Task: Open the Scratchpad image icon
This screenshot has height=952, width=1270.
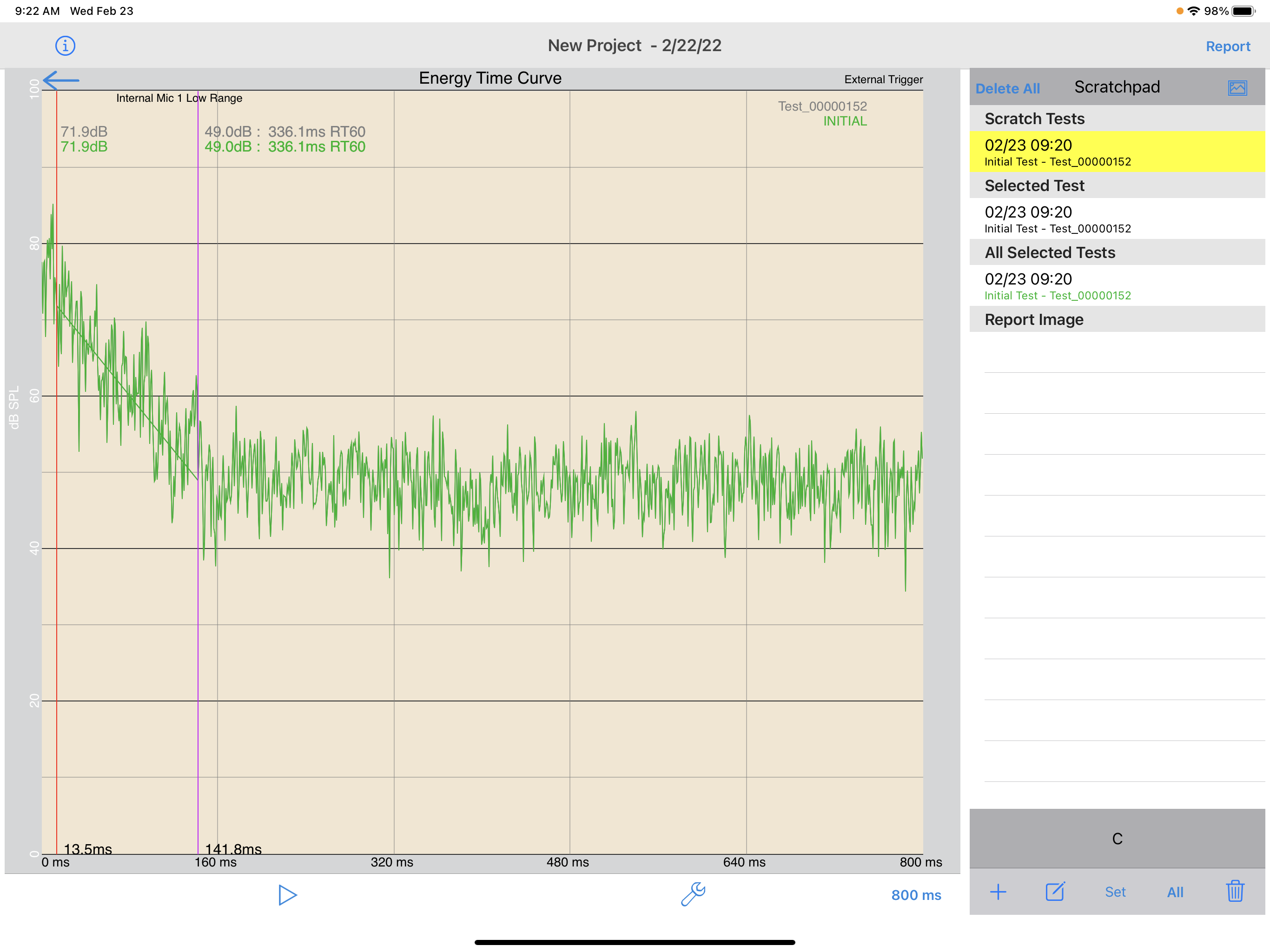Action: [x=1237, y=88]
